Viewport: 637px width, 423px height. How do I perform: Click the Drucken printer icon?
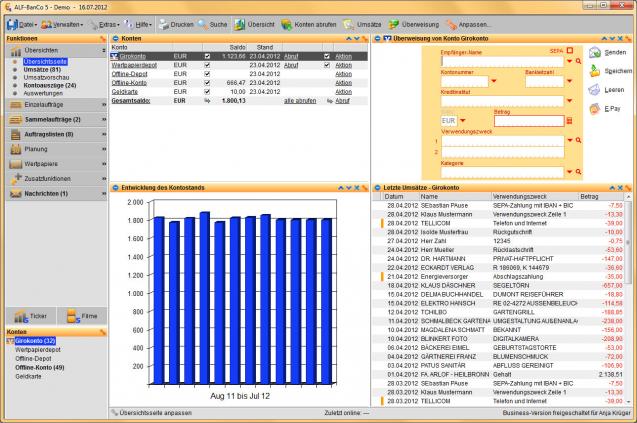(163, 25)
